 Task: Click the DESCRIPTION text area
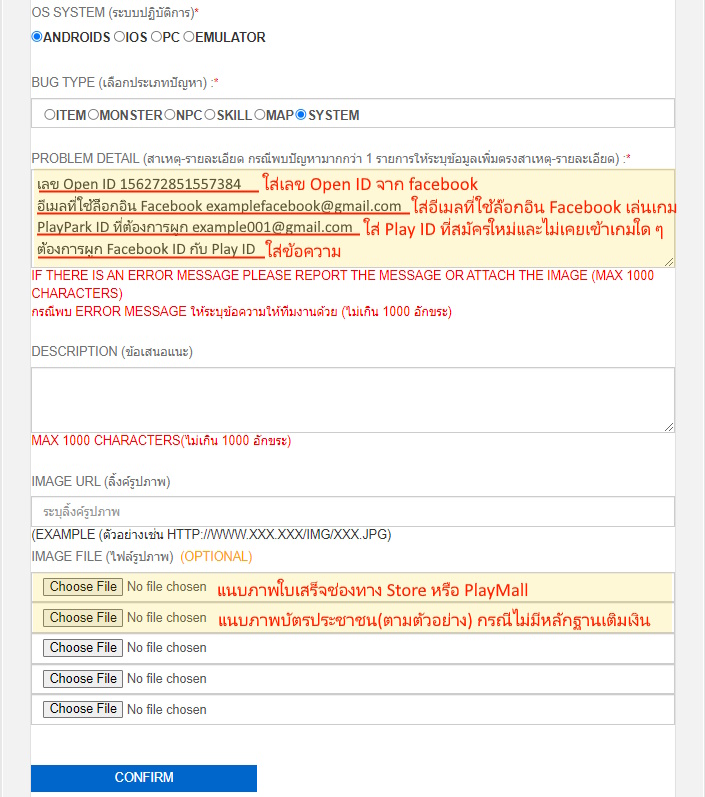click(x=353, y=400)
